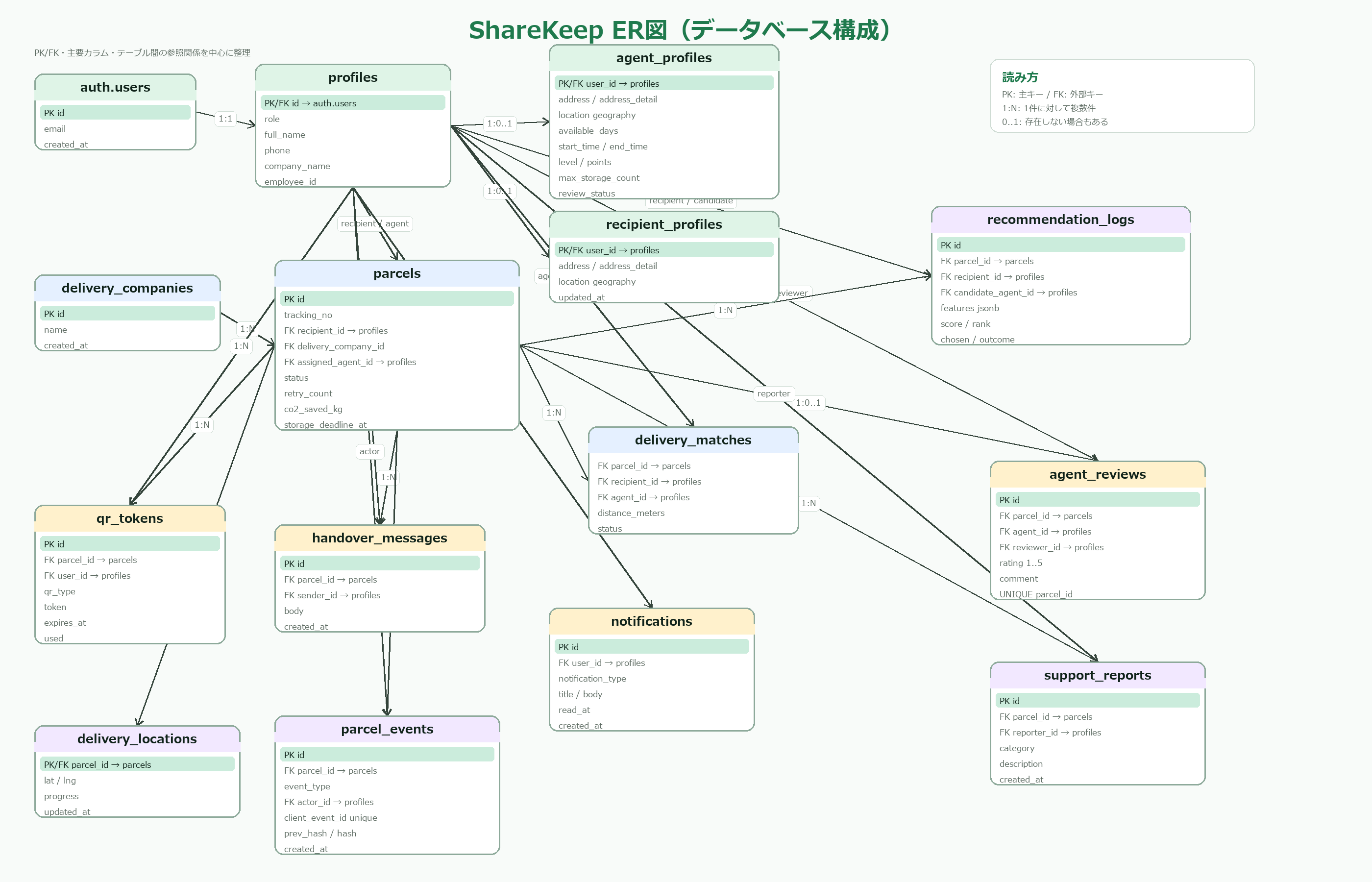Viewport: 1372px width, 882px height.
Task: Click the read_at column
Action: click(574, 710)
